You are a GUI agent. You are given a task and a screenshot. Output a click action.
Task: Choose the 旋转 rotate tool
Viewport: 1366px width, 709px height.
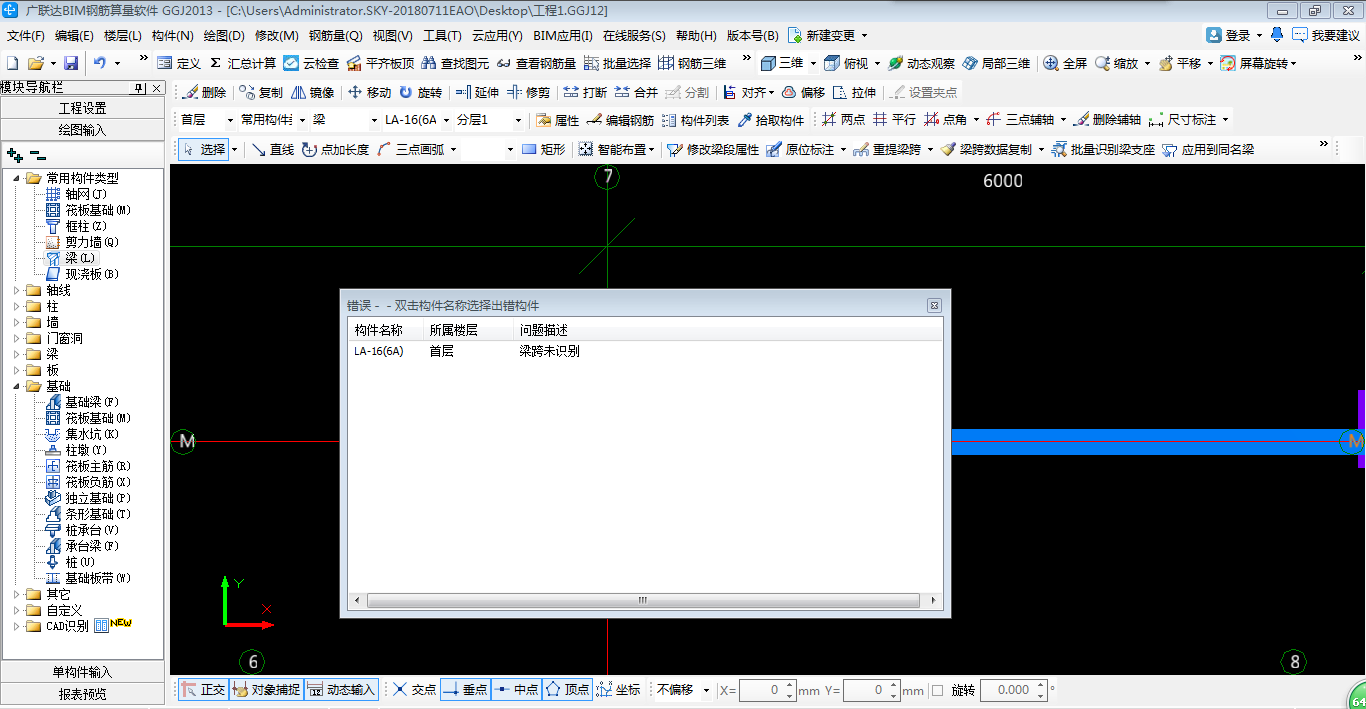(420, 92)
